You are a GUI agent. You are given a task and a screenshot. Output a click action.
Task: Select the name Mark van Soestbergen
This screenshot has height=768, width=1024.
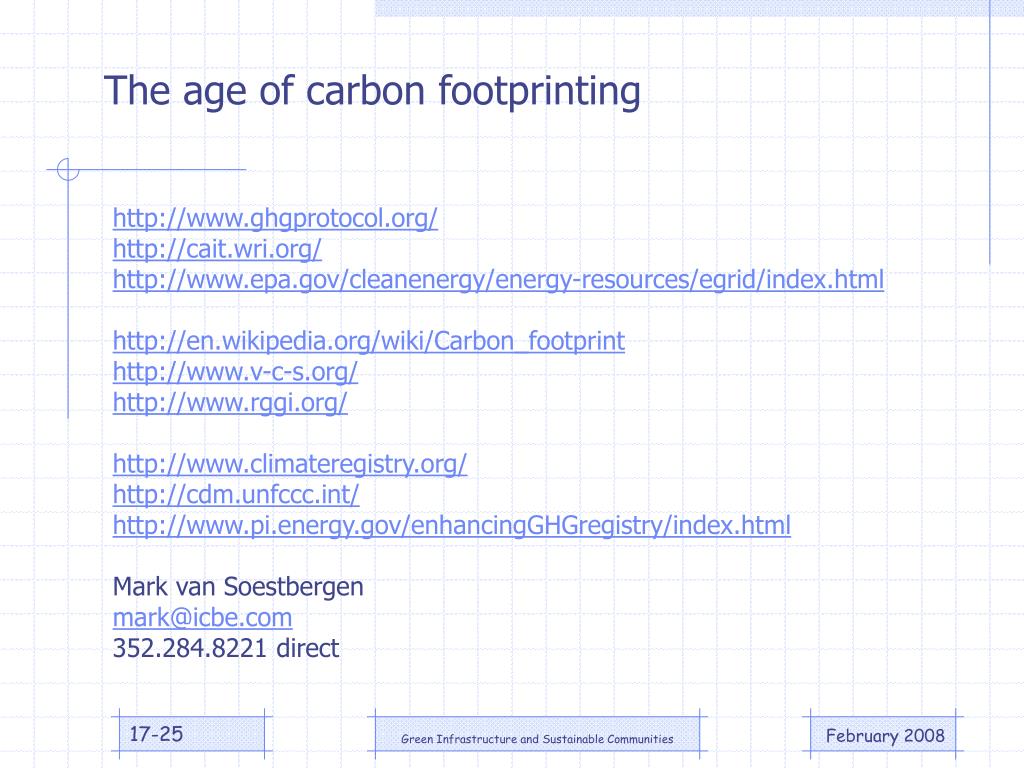coord(238,586)
